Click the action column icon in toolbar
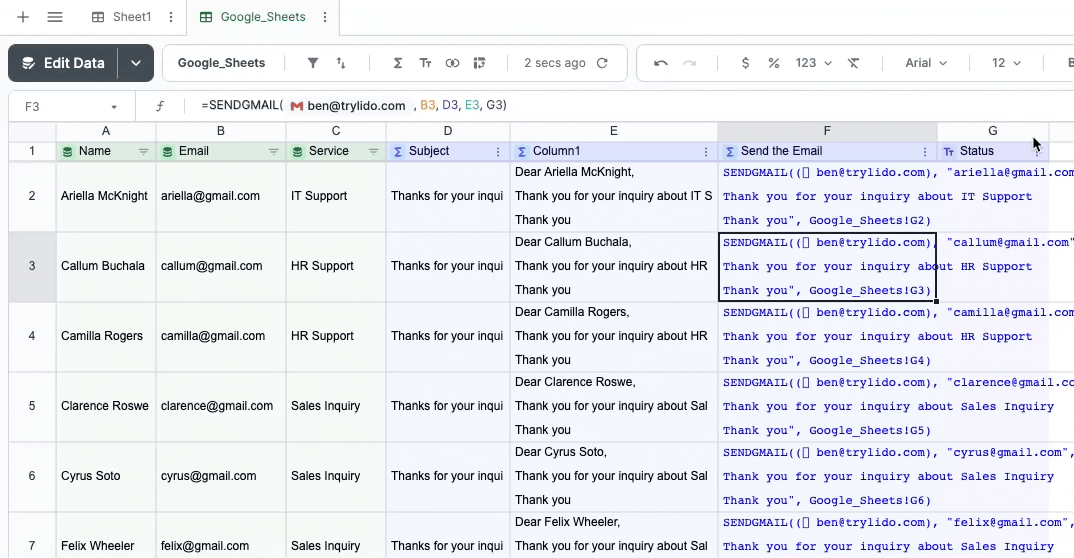 (x=479, y=63)
